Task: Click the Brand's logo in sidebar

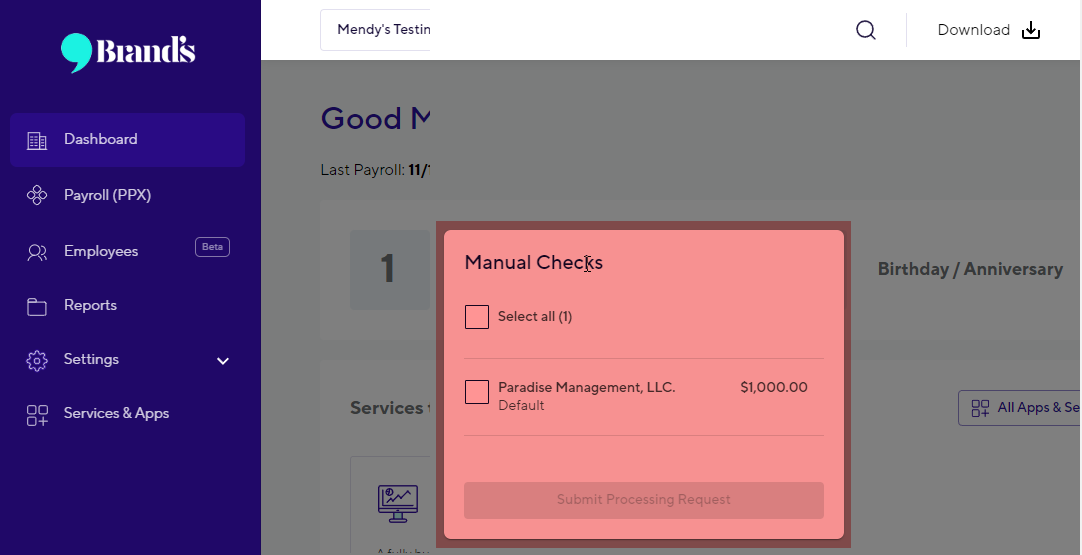Action: (x=128, y=52)
